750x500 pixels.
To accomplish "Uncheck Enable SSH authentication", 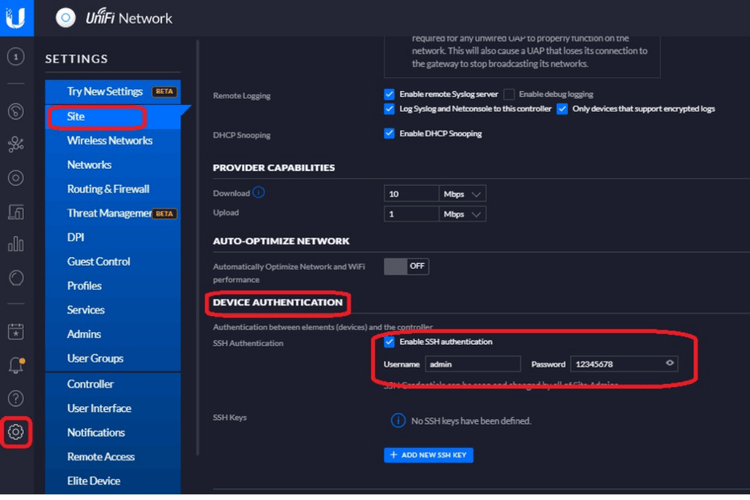I will 389,342.
